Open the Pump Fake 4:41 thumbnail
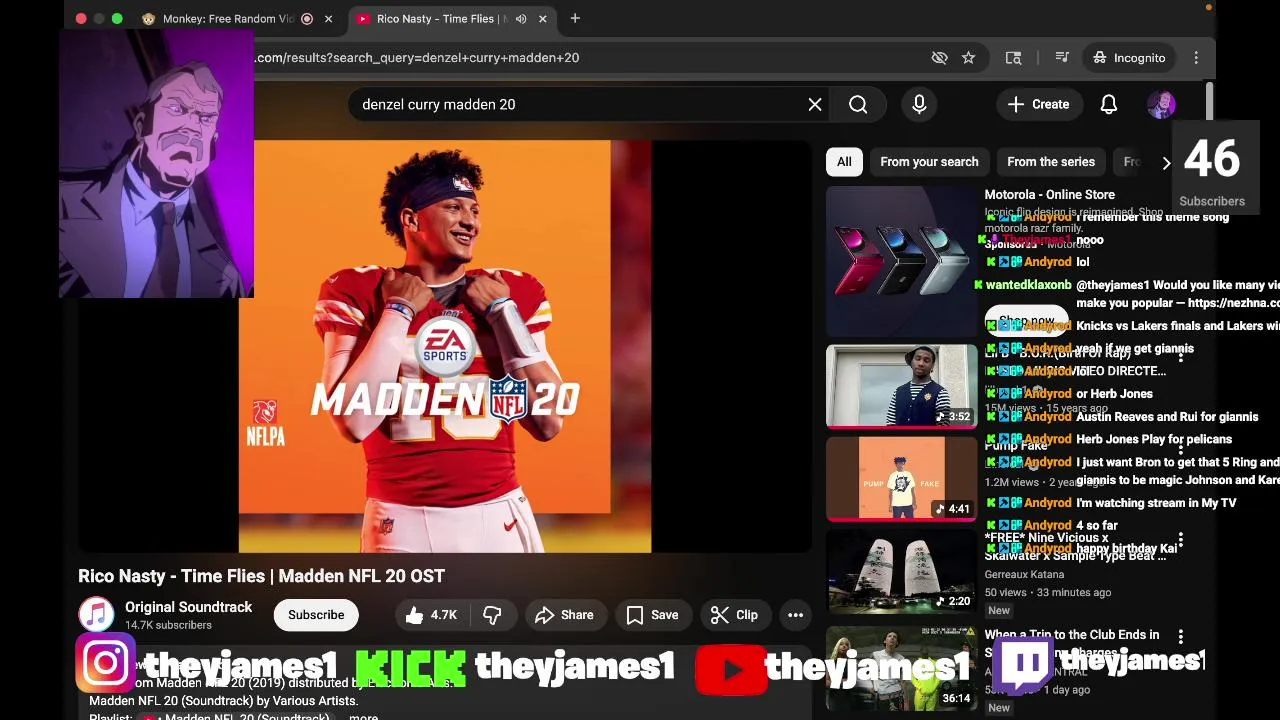The width and height of the screenshot is (1280, 720). 901,479
